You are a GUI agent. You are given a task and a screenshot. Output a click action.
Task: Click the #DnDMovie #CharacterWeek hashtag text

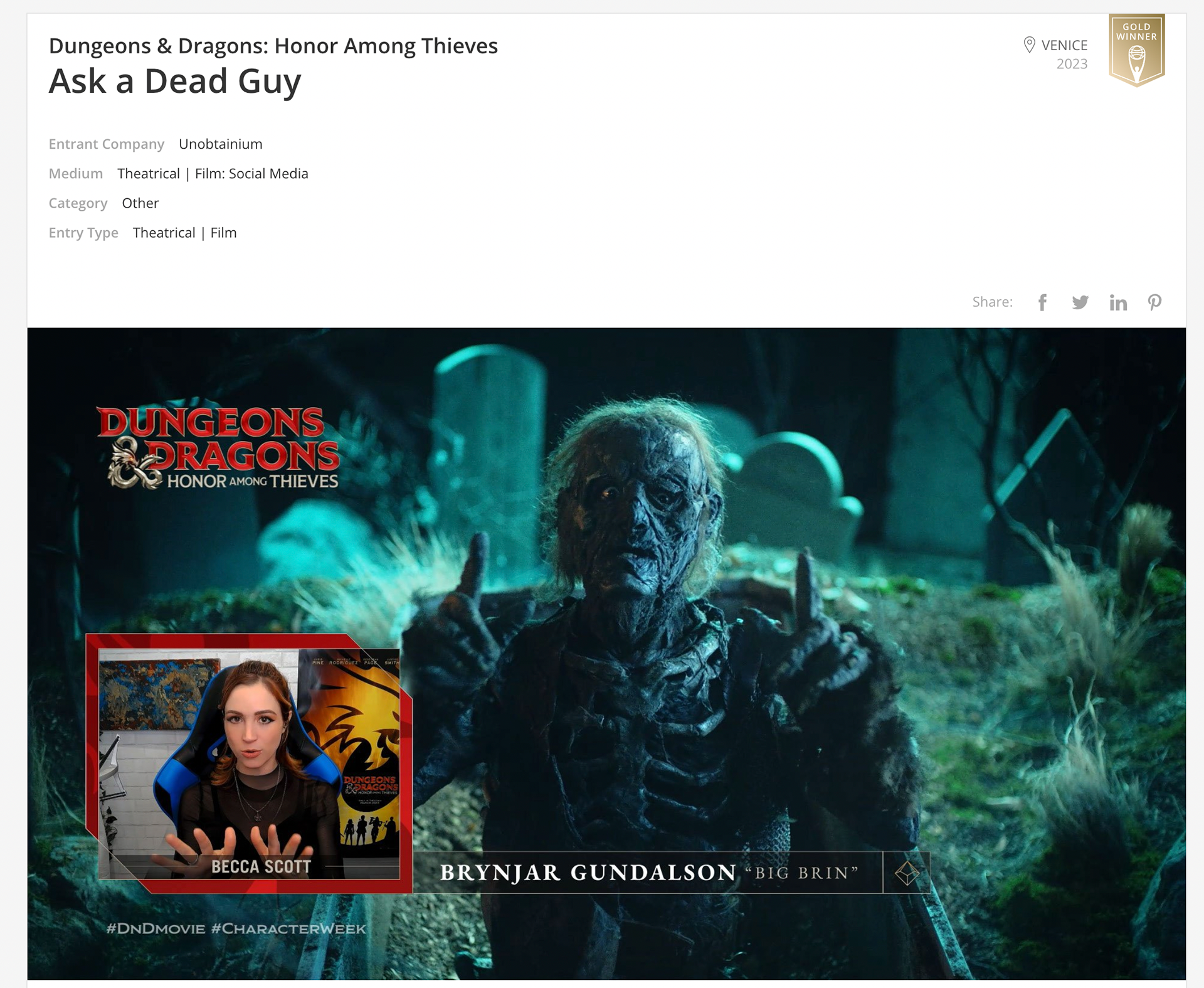pyautogui.click(x=236, y=928)
